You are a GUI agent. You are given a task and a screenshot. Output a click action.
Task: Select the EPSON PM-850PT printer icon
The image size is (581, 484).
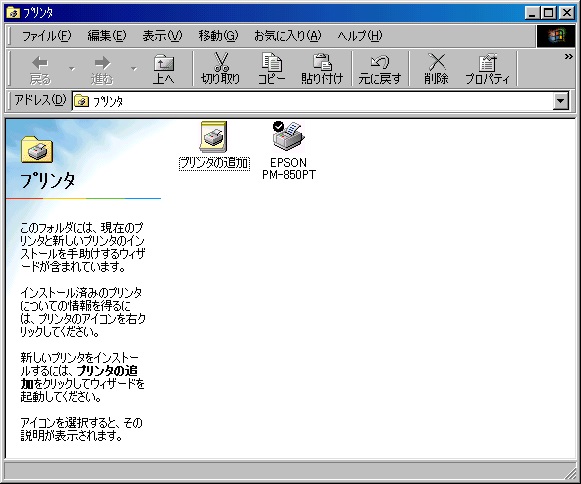click(x=289, y=136)
